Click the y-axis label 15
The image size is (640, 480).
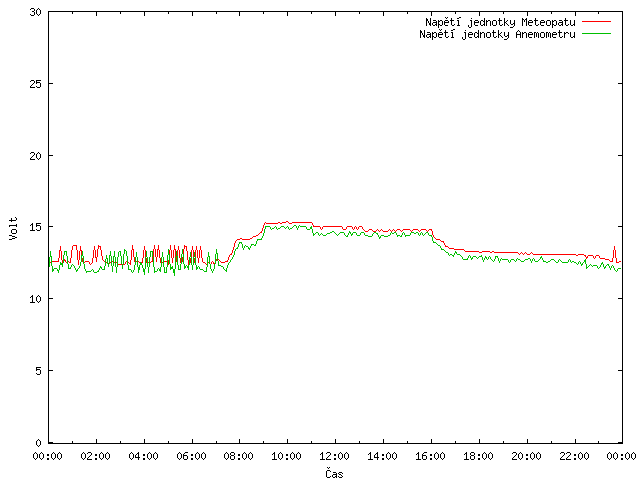point(36,227)
